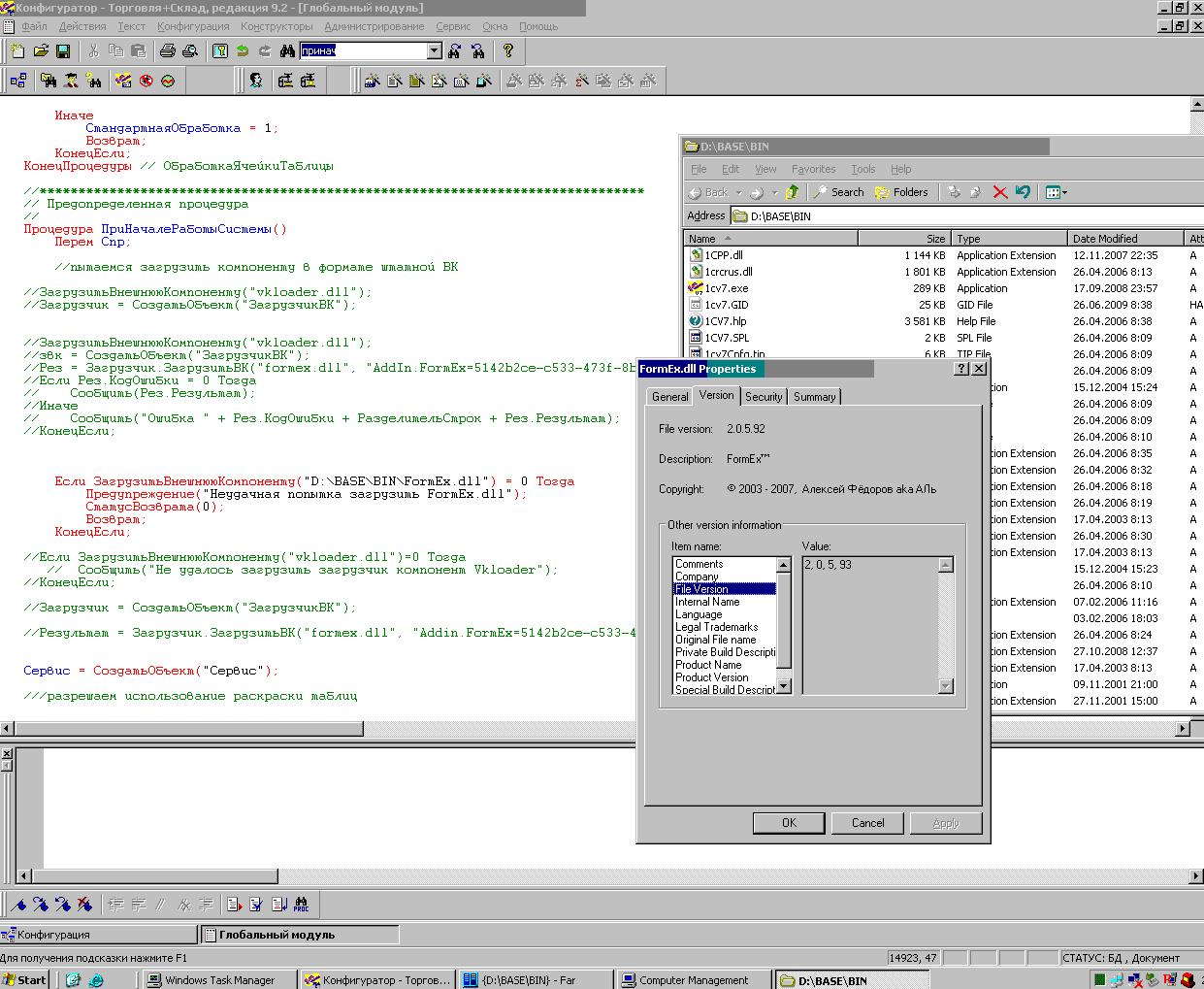Open Windows Task Manager from taskbar
Screen dimensions: 1204x989
coord(211,980)
